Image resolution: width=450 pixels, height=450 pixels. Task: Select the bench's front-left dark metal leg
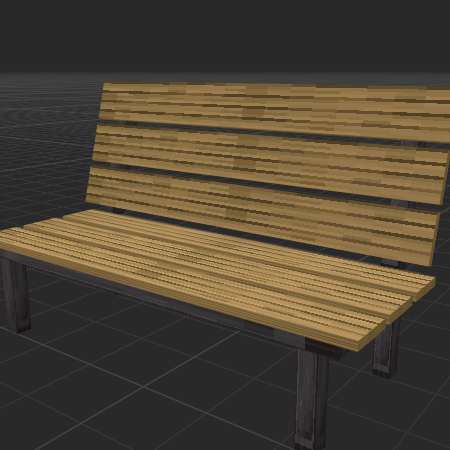pos(16,295)
